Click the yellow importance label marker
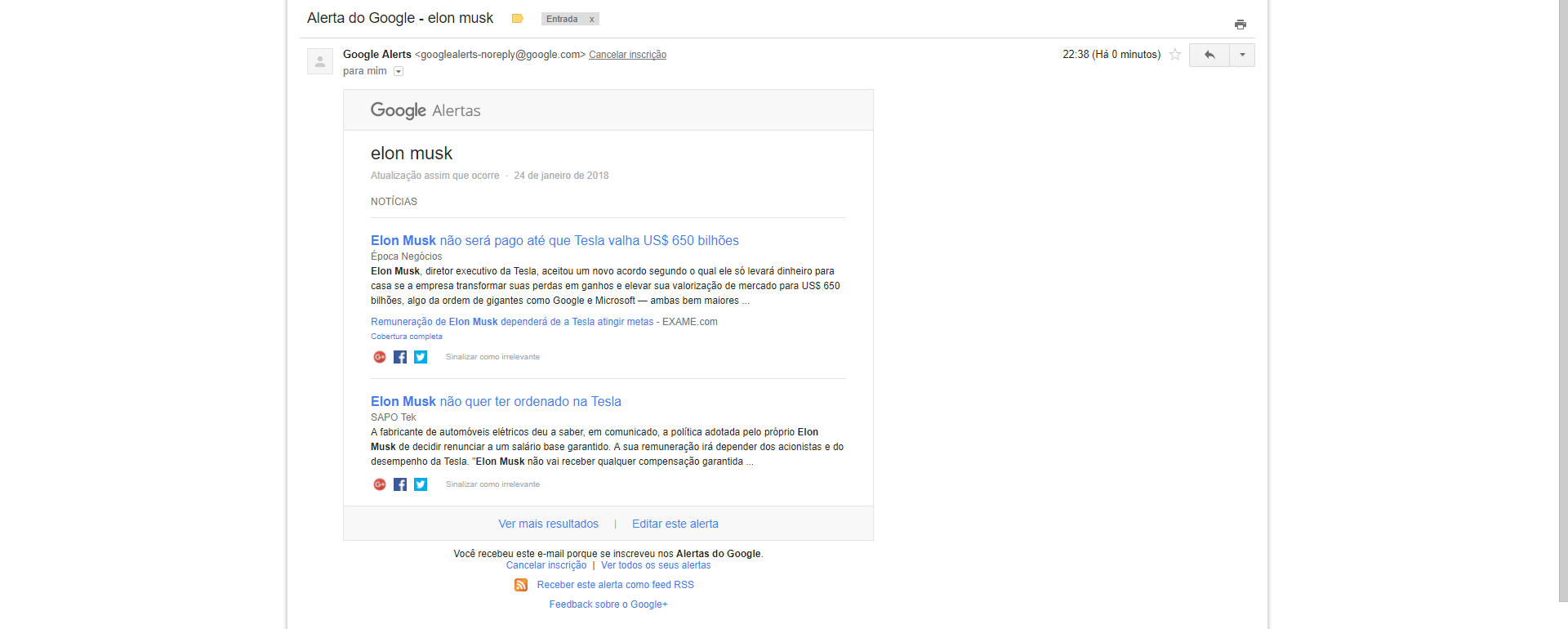Screen dimensions: 1568x629 [517, 19]
